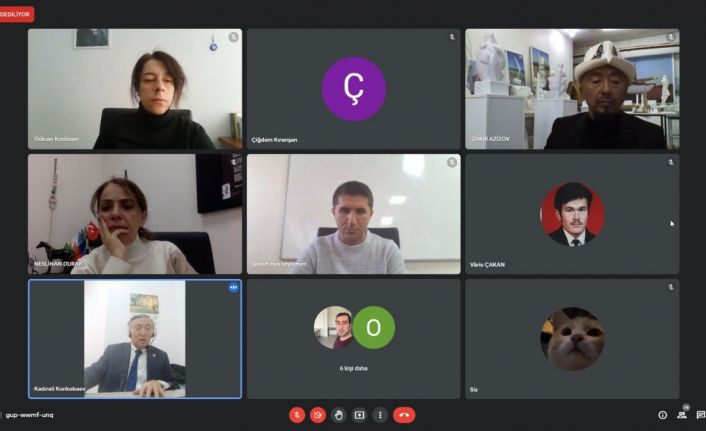Leave the call with the red hang-up button

pos(404,415)
